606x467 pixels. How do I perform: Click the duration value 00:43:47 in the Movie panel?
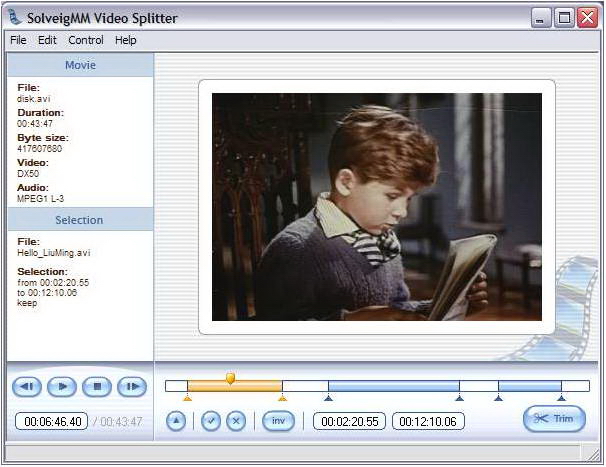click(x=35, y=124)
